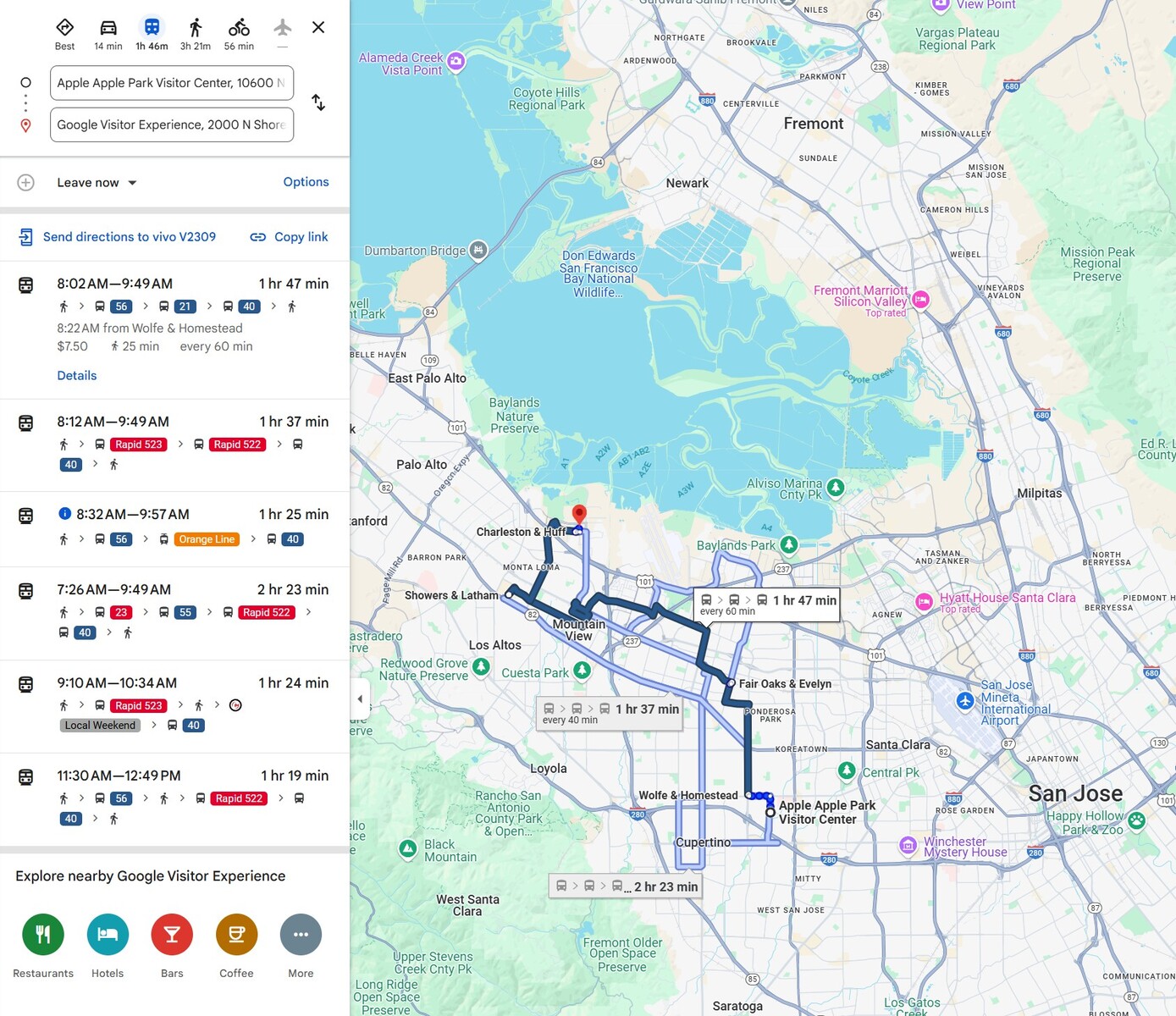Reverse starting point and destination
Image resolution: width=1176 pixels, height=1016 pixels.
pos(318,102)
